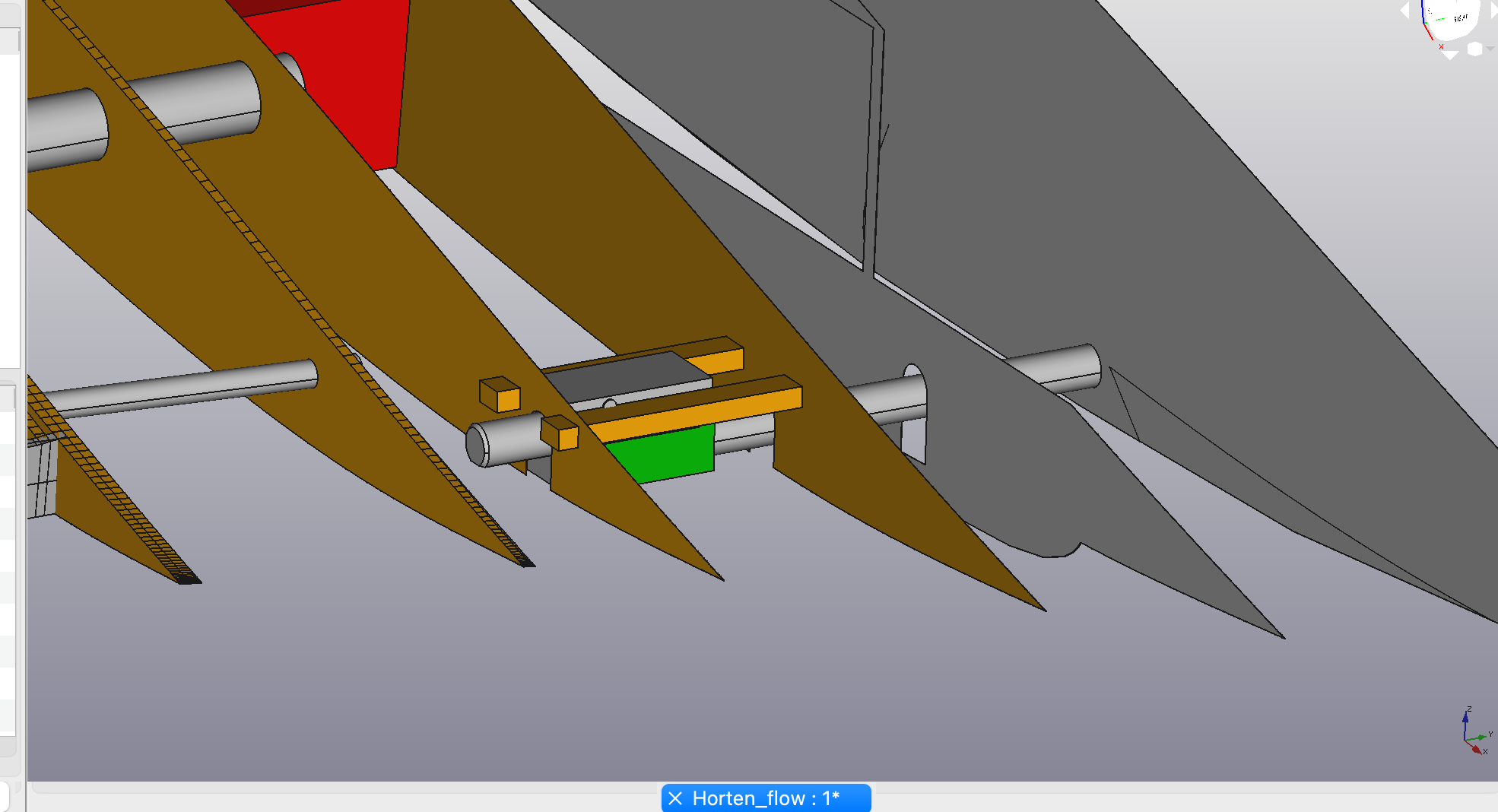
Task: Select the long orange bar above the green block
Action: click(700, 411)
